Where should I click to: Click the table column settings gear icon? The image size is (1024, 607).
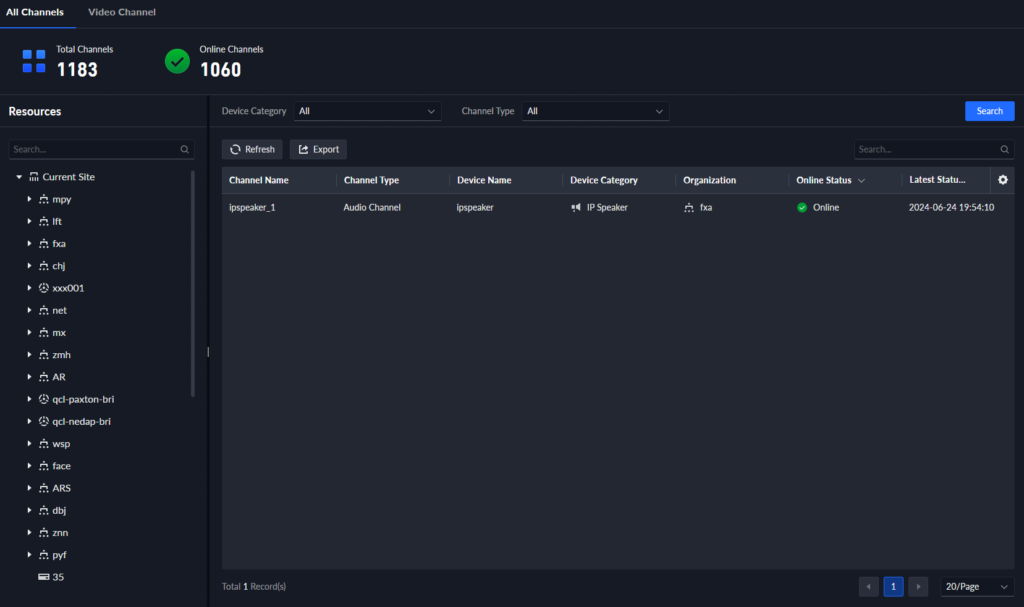click(x=1003, y=180)
